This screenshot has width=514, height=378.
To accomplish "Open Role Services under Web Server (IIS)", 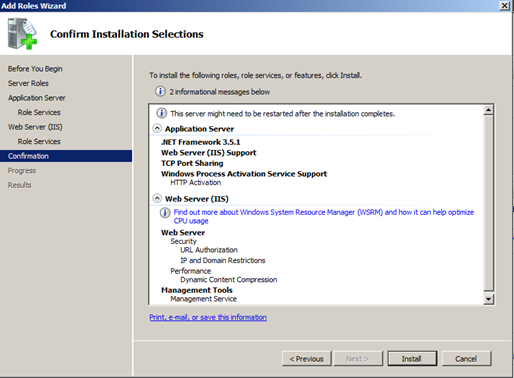I will point(39,141).
